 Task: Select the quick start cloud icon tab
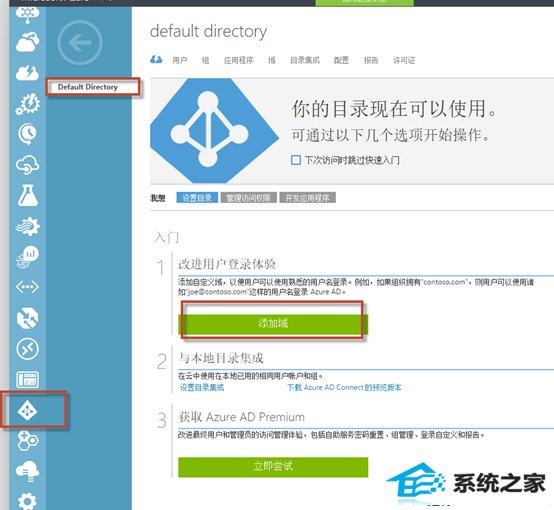coord(156,60)
